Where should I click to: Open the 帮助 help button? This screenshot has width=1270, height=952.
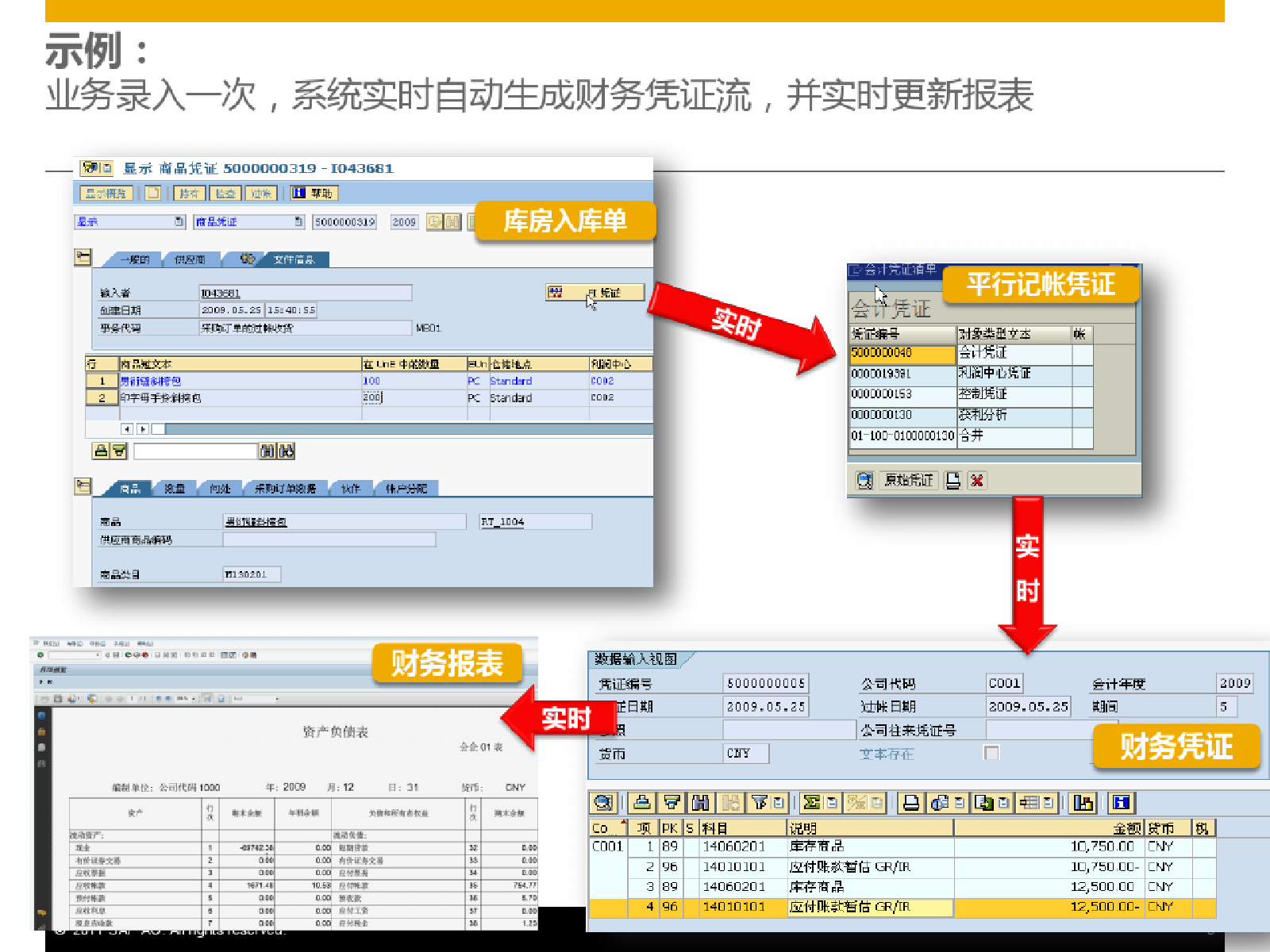pyautogui.click(x=314, y=193)
